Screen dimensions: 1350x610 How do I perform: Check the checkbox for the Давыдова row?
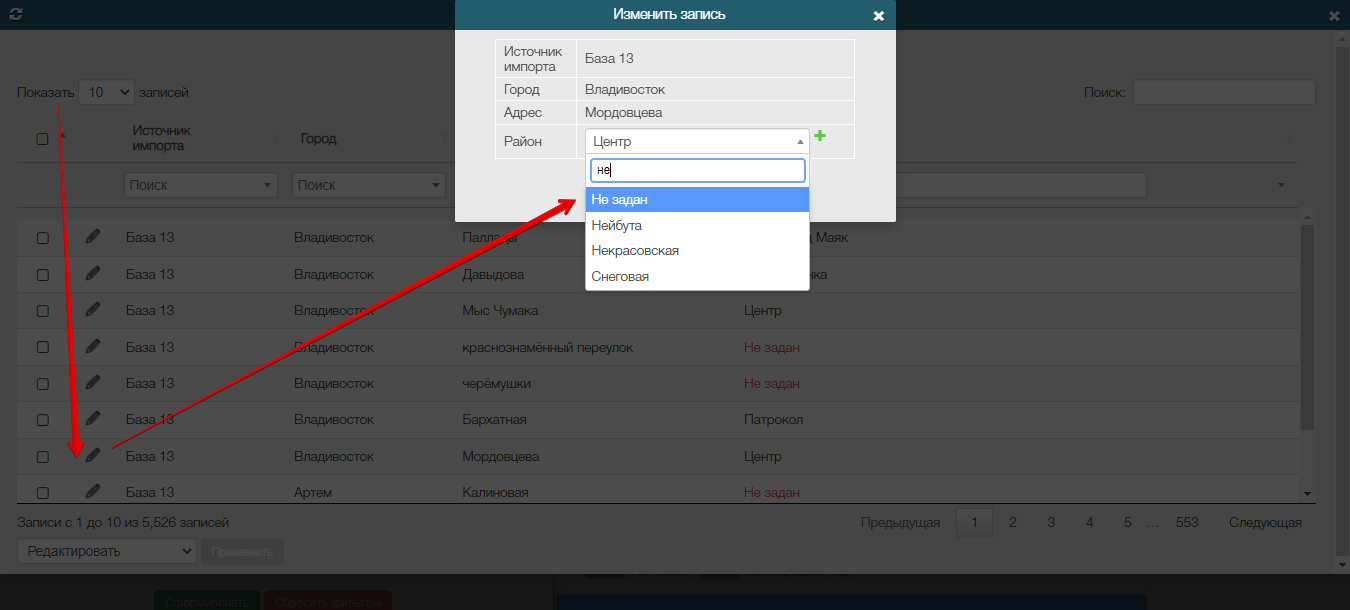42,275
